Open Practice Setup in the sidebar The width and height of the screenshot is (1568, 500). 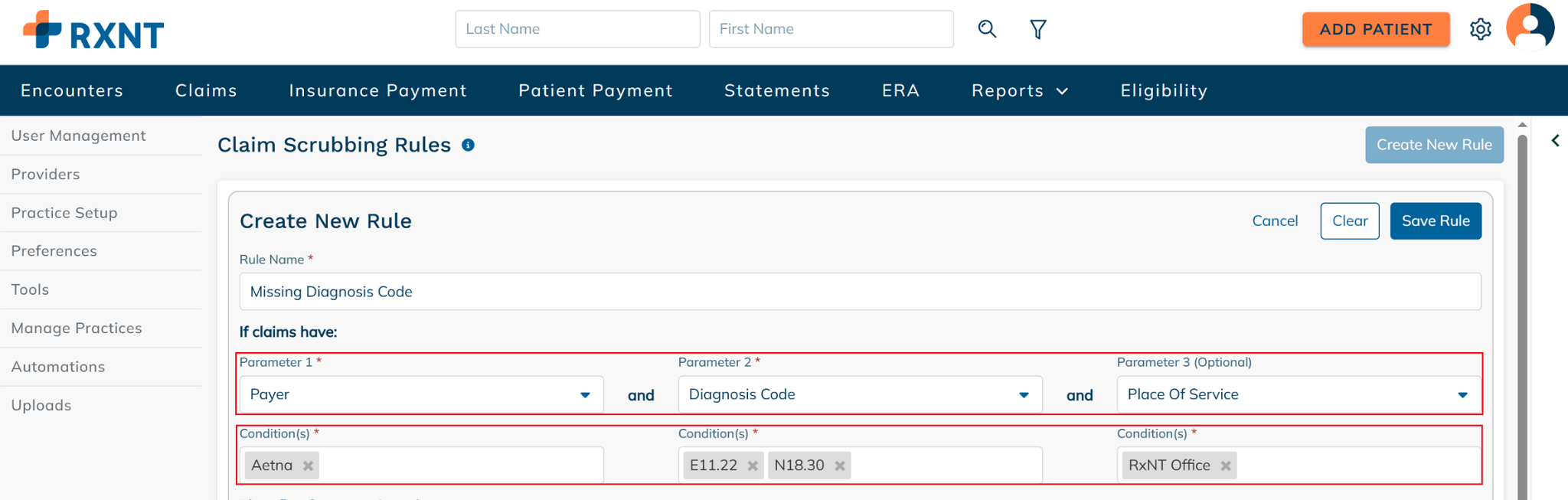[x=64, y=213]
